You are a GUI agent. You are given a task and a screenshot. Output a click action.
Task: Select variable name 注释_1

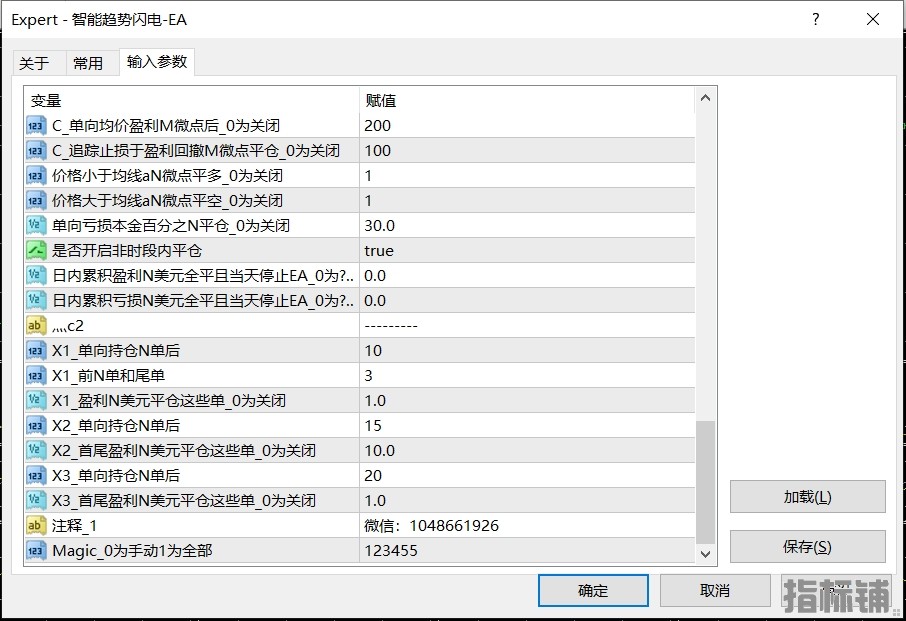point(75,526)
